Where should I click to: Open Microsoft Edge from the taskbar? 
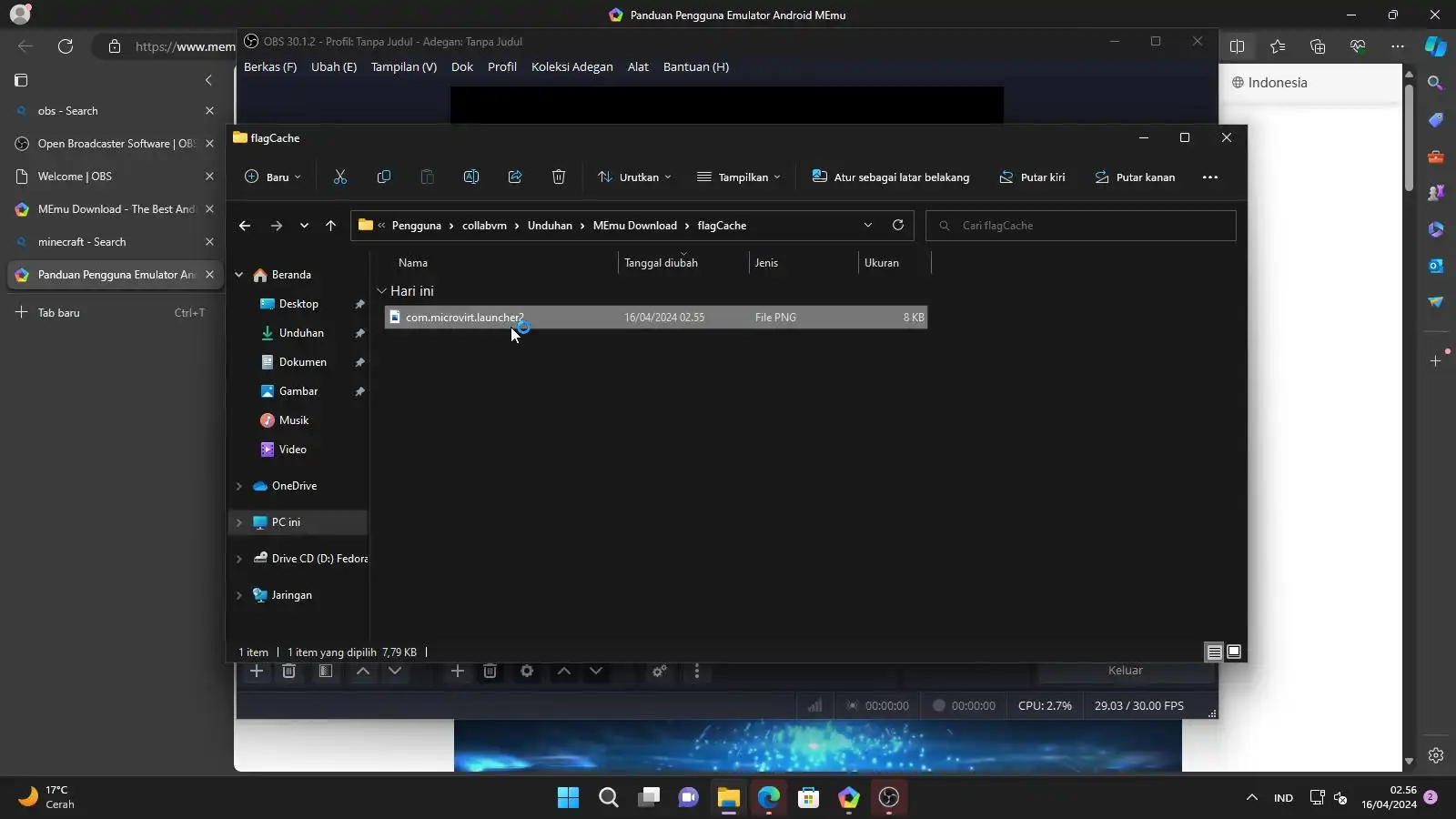[769, 798]
